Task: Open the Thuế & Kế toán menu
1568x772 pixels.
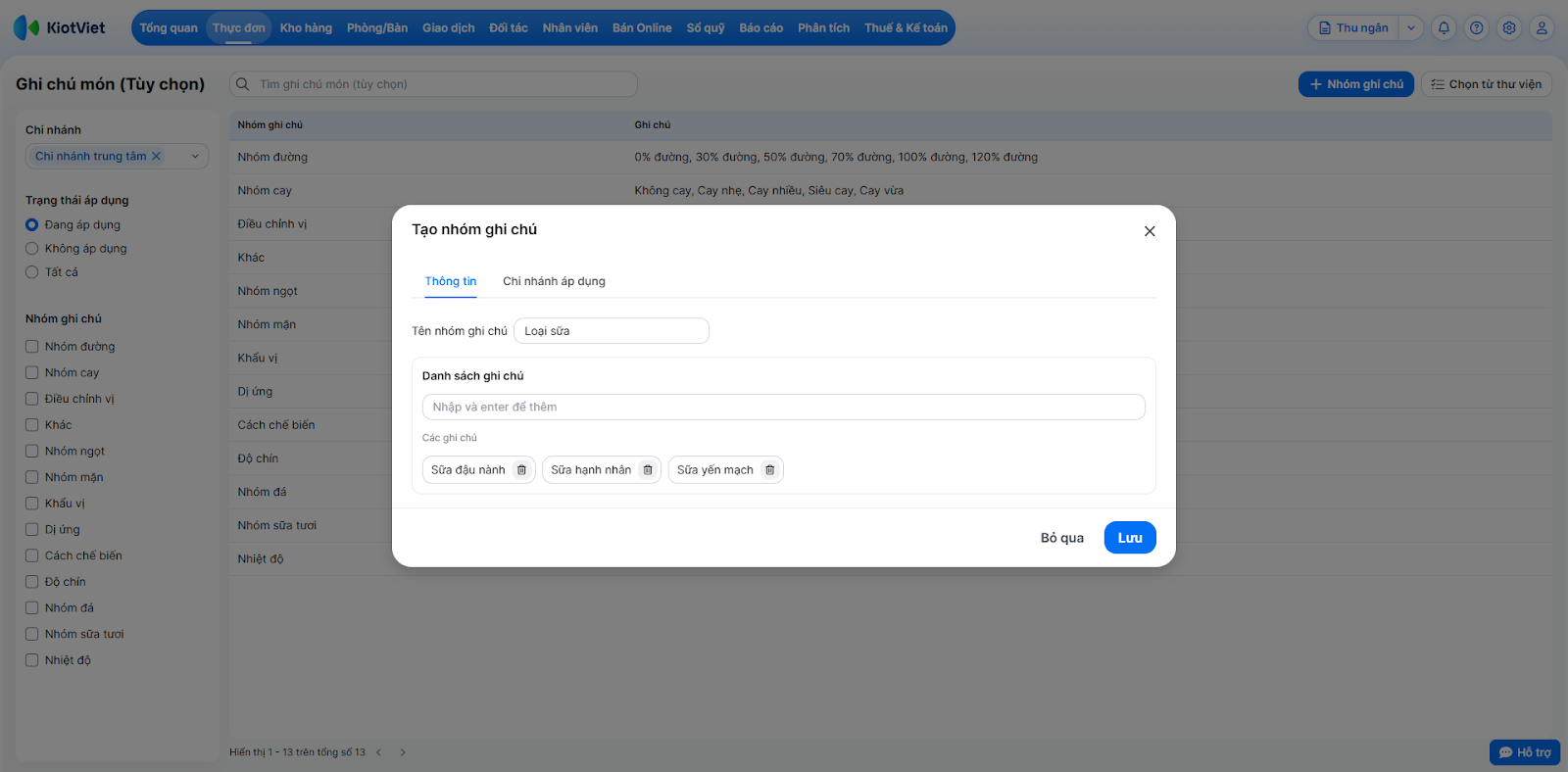Action: click(906, 28)
